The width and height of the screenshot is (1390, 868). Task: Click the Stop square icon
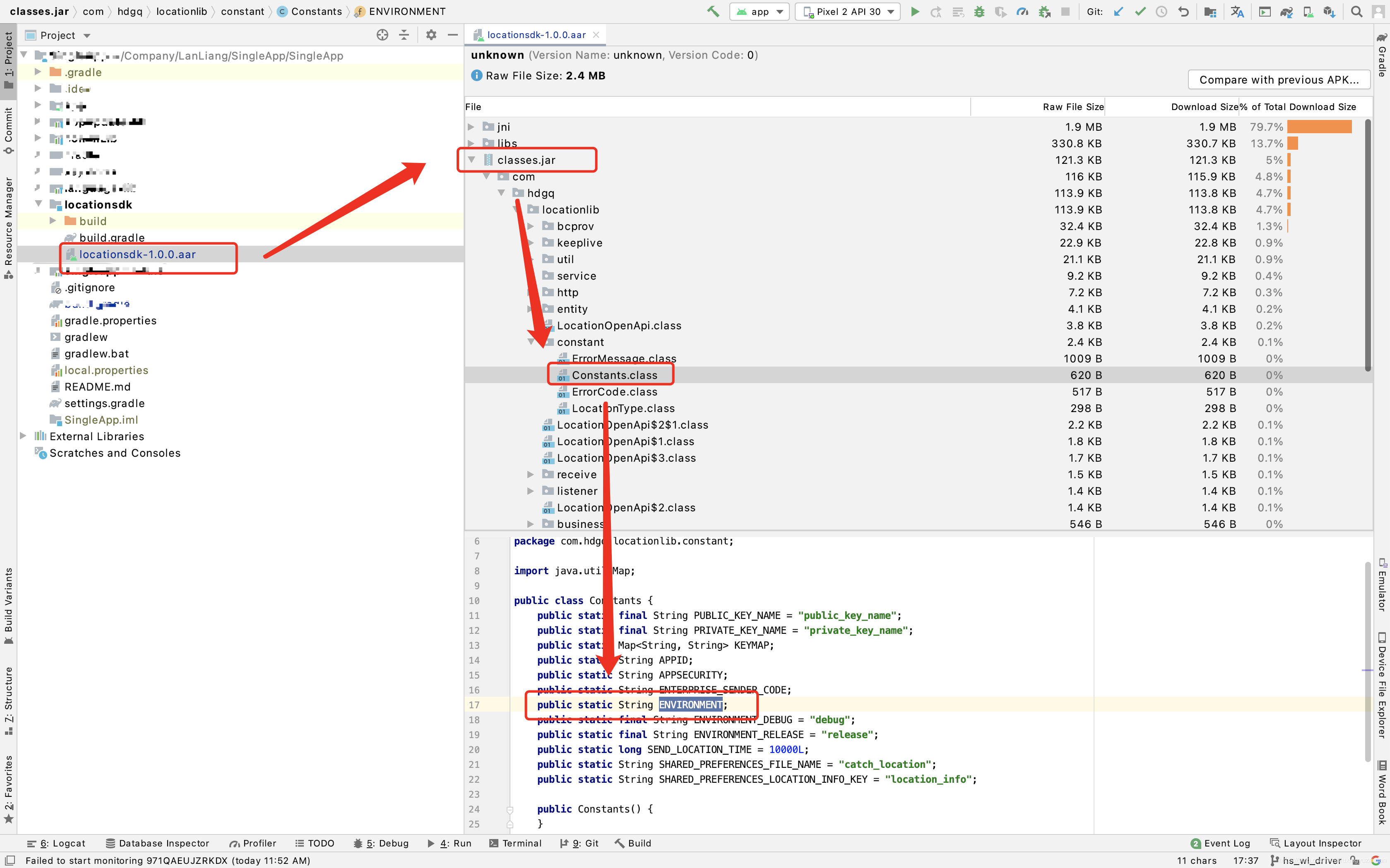click(x=1065, y=12)
